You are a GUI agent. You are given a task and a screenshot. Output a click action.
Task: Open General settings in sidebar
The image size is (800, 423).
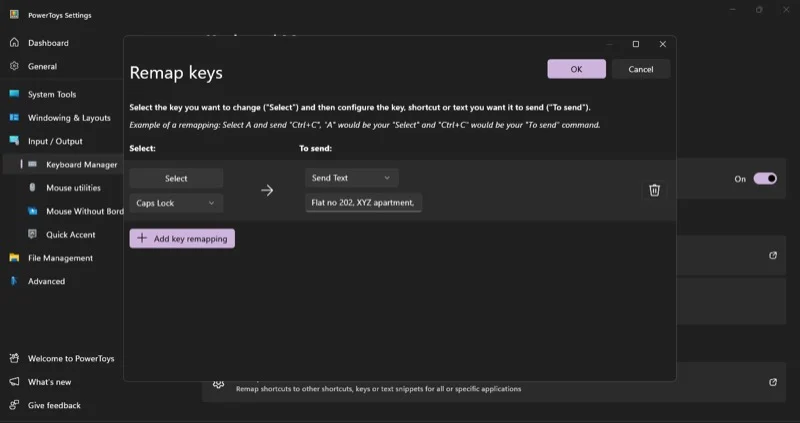coord(42,66)
